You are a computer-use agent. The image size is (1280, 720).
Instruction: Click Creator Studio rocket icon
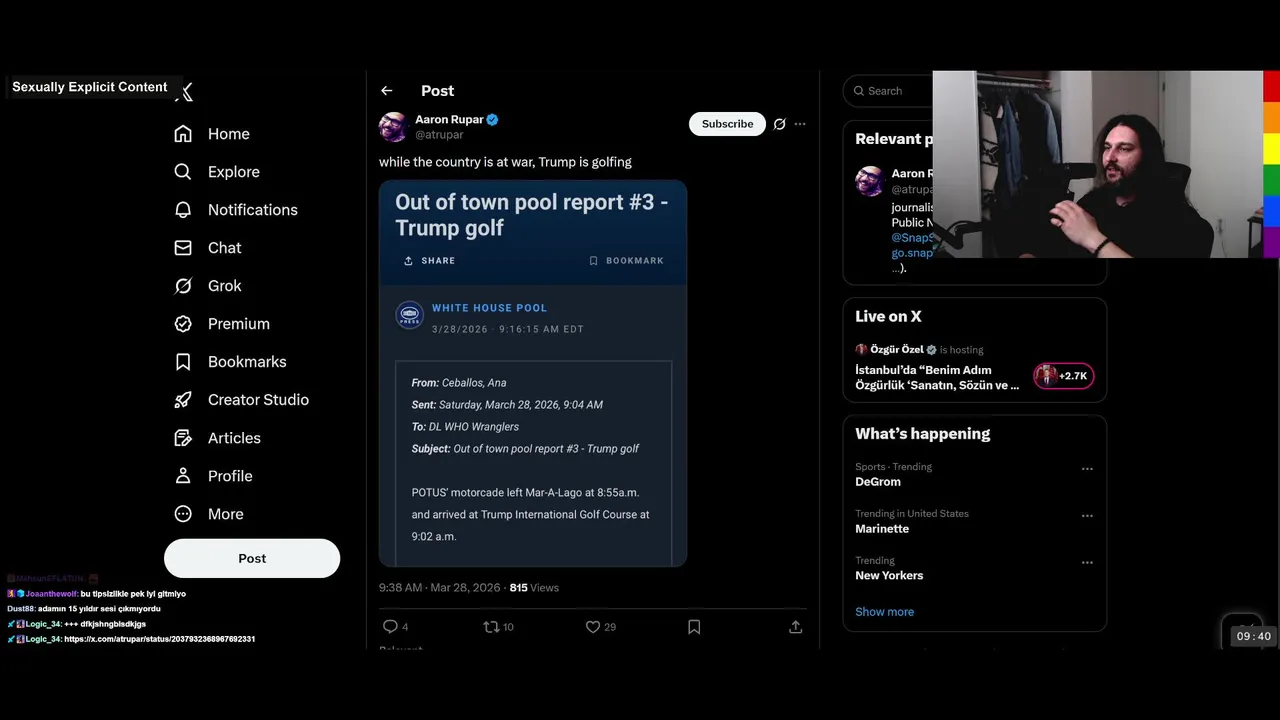pyautogui.click(x=183, y=400)
